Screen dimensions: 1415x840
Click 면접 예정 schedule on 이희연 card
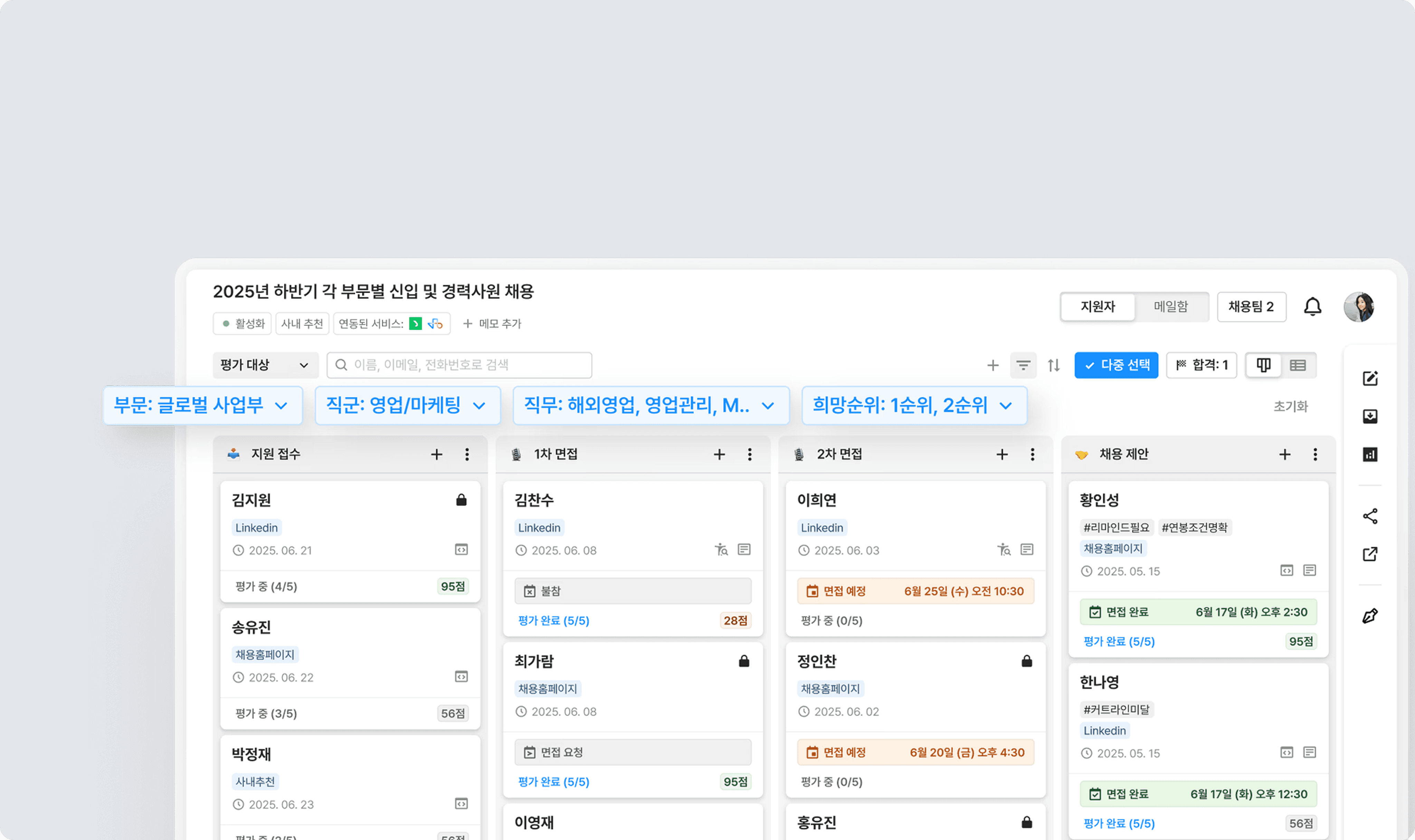pyautogui.click(x=915, y=591)
